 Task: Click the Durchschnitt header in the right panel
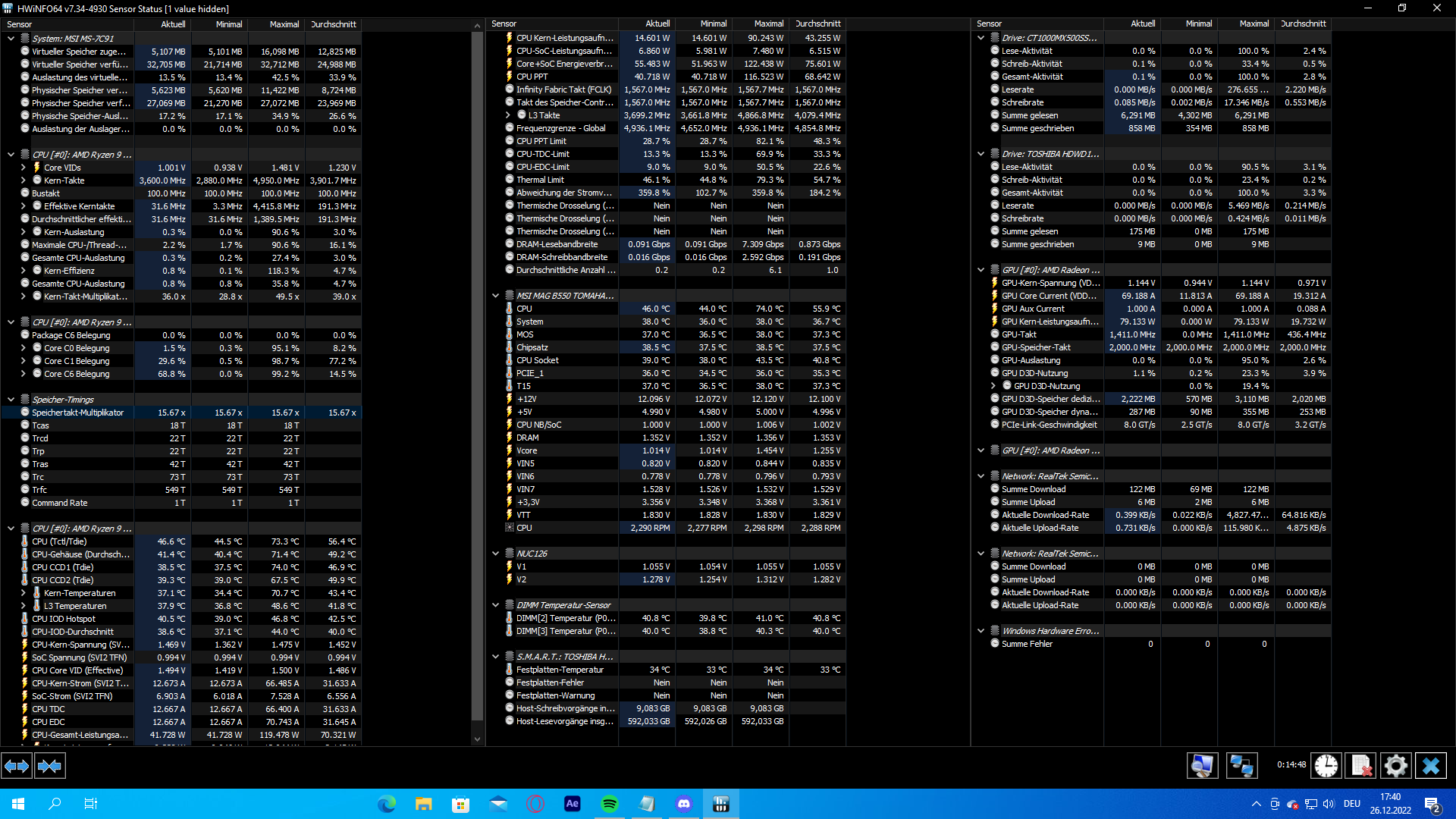(x=1303, y=24)
